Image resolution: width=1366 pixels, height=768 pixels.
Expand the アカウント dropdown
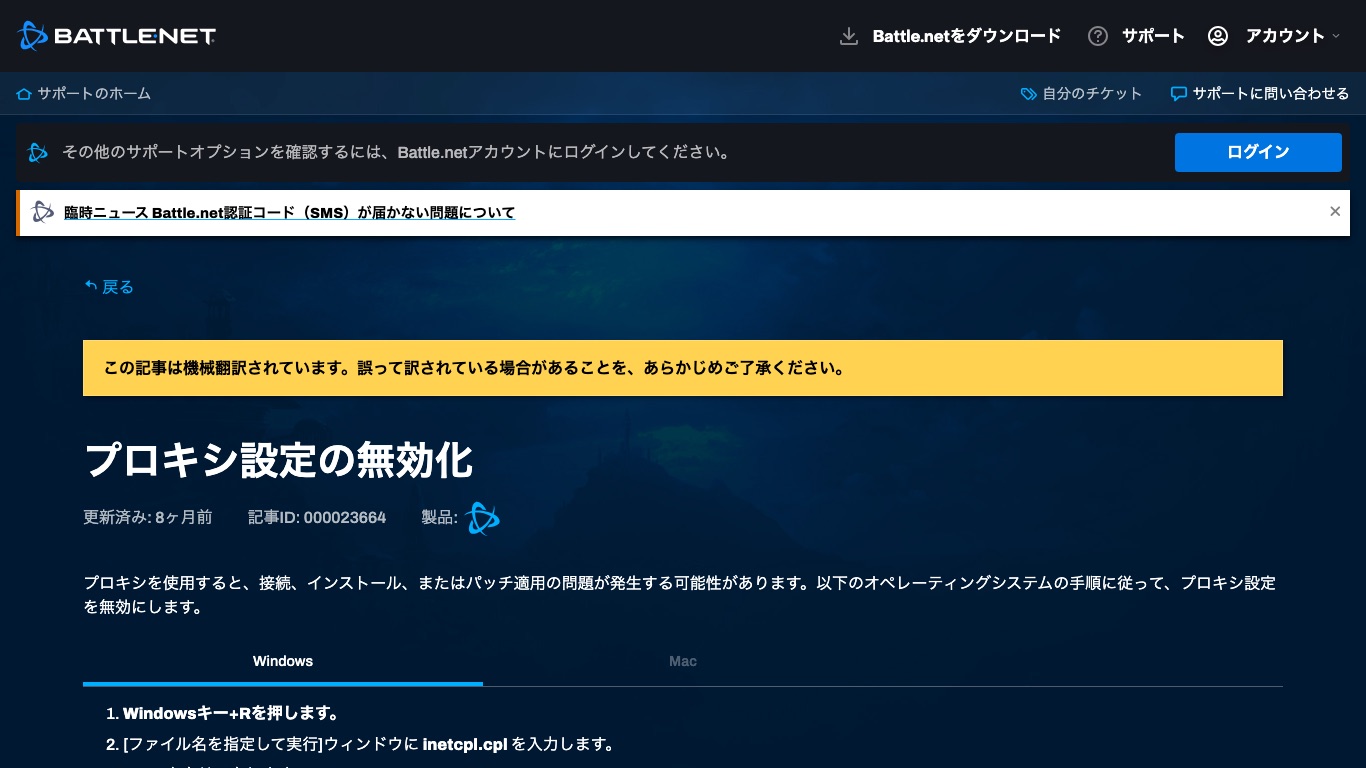tap(1292, 36)
